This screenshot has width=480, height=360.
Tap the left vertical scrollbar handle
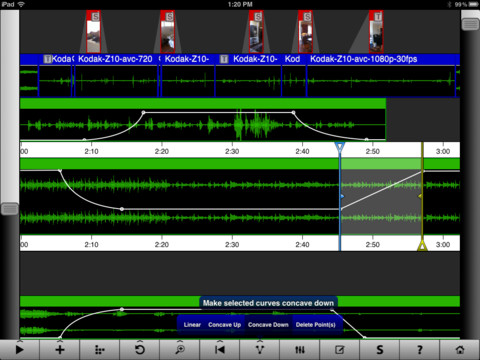click(10, 209)
